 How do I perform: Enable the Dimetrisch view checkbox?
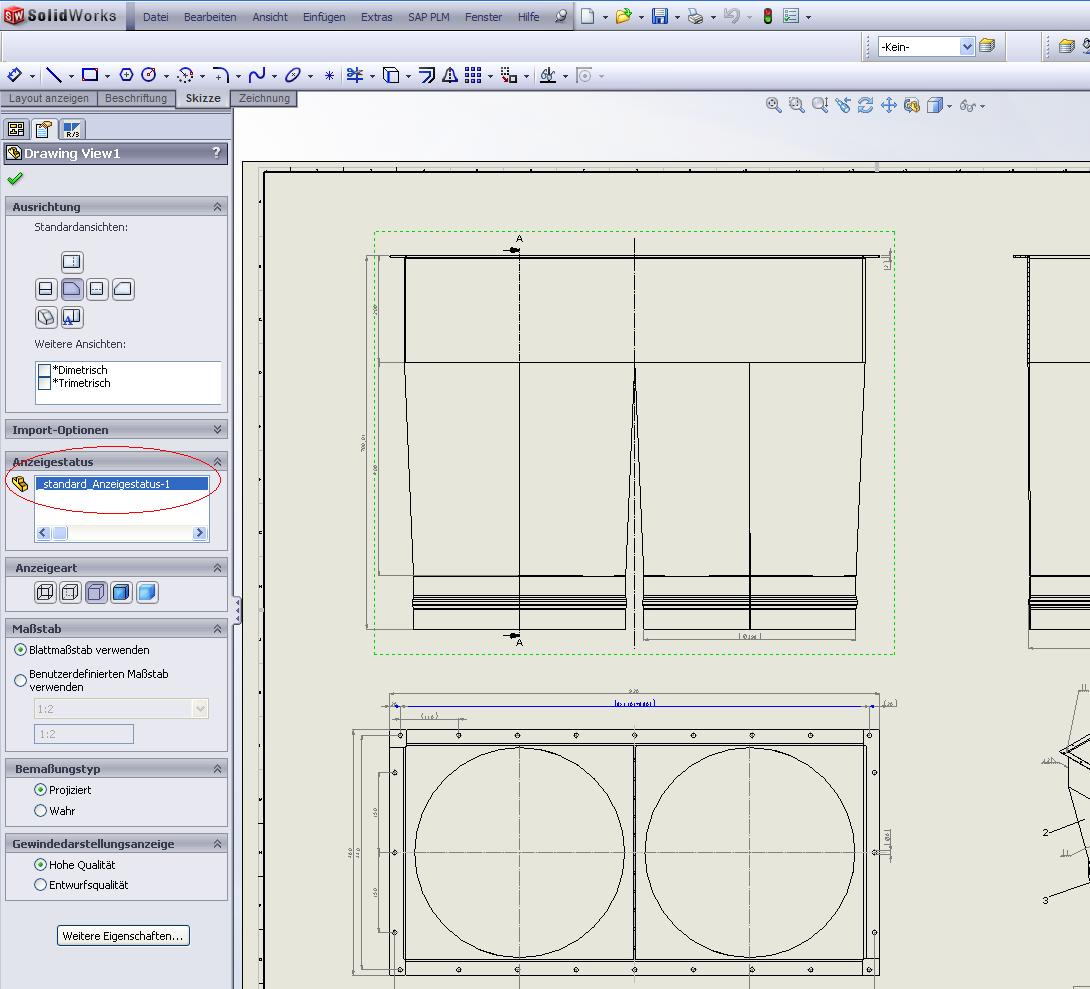point(44,370)
